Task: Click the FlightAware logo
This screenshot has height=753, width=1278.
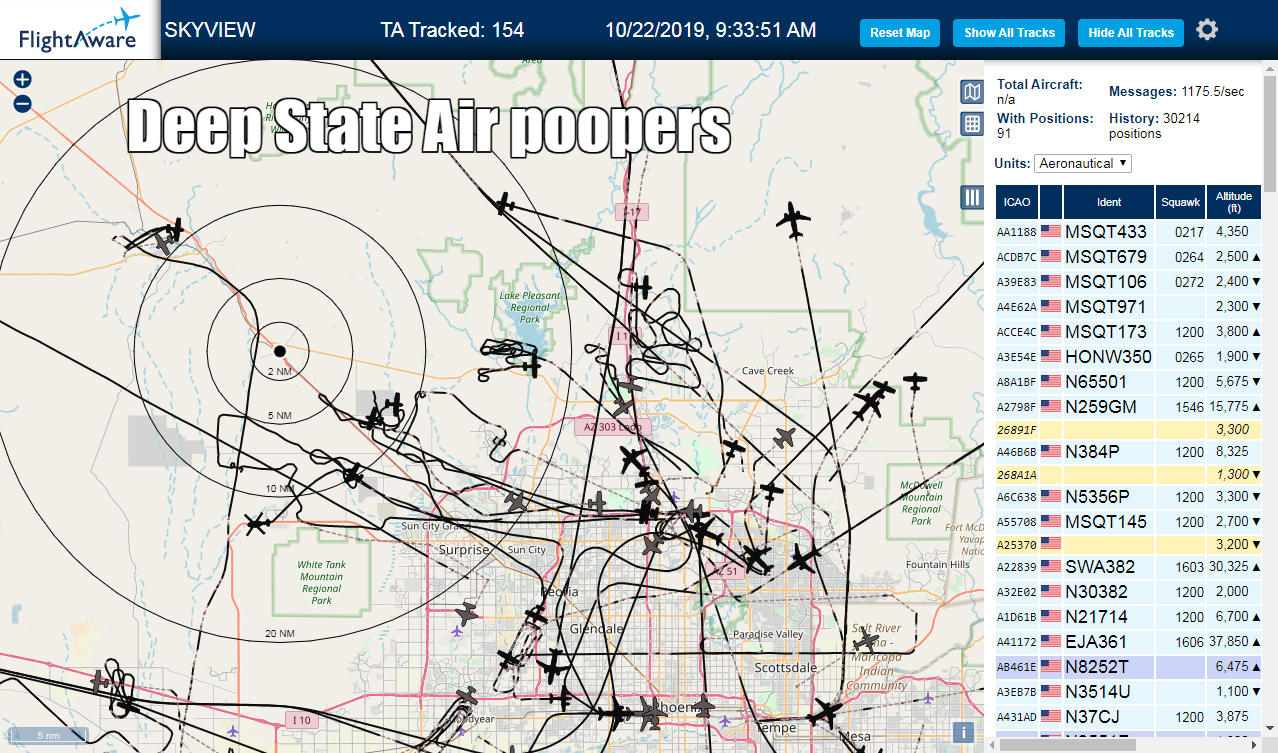Action: 79,29
